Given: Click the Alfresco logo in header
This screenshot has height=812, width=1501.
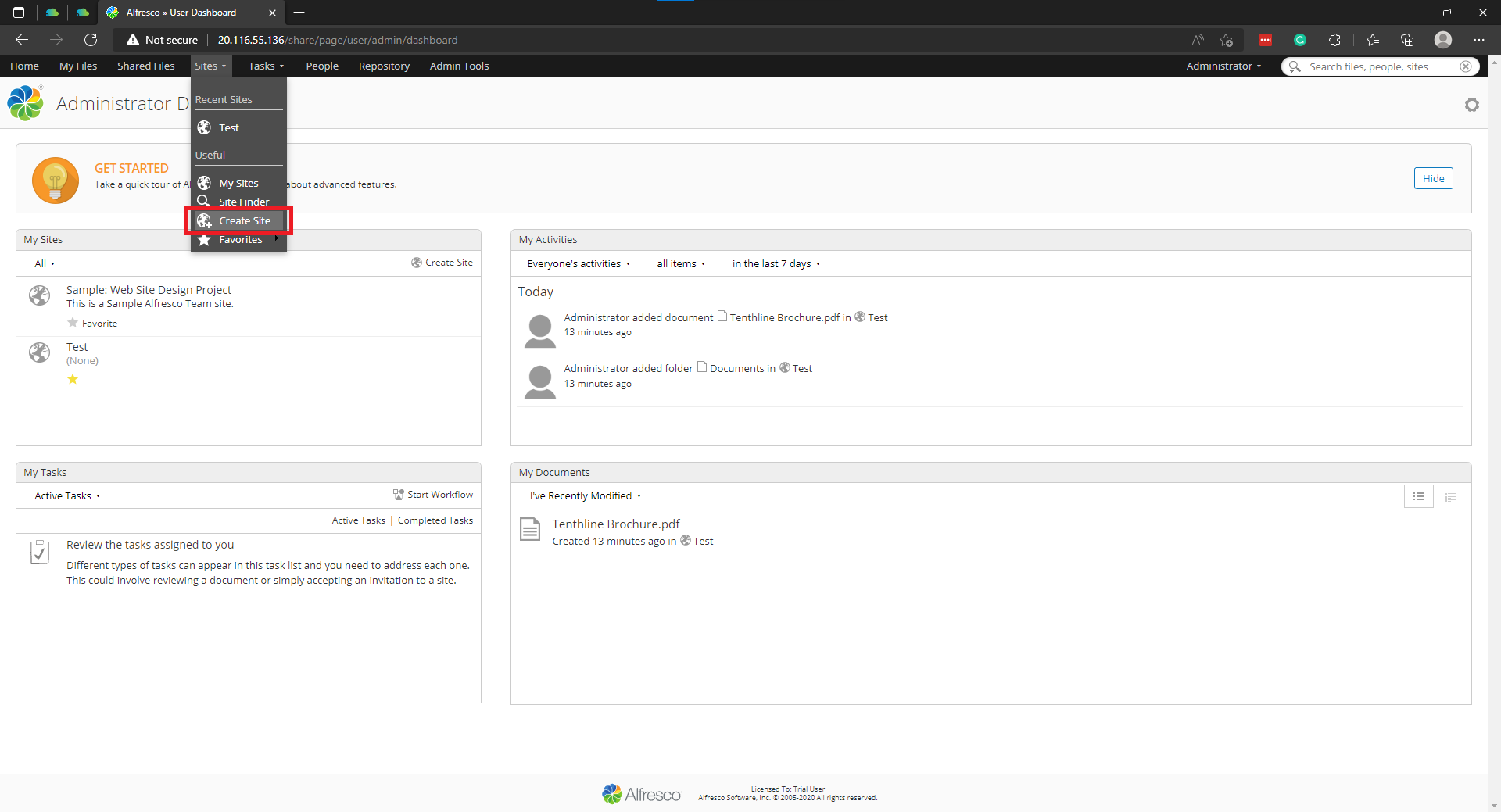Looking at the screenshot, I should pos(25,103).
